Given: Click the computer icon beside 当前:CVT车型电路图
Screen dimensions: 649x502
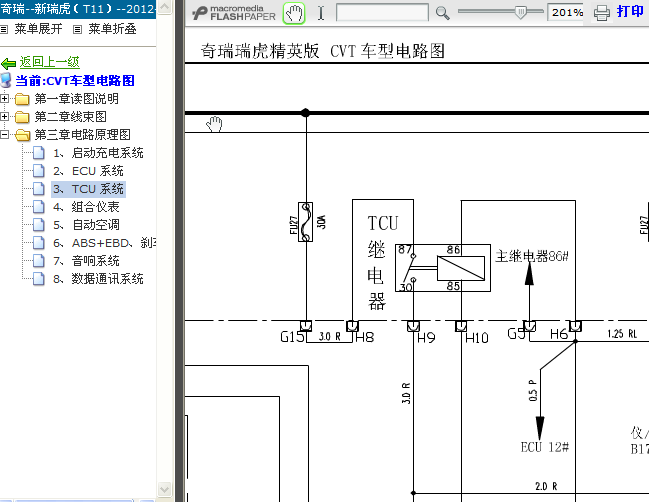Looking at the screenshot, I should point(6,81).
